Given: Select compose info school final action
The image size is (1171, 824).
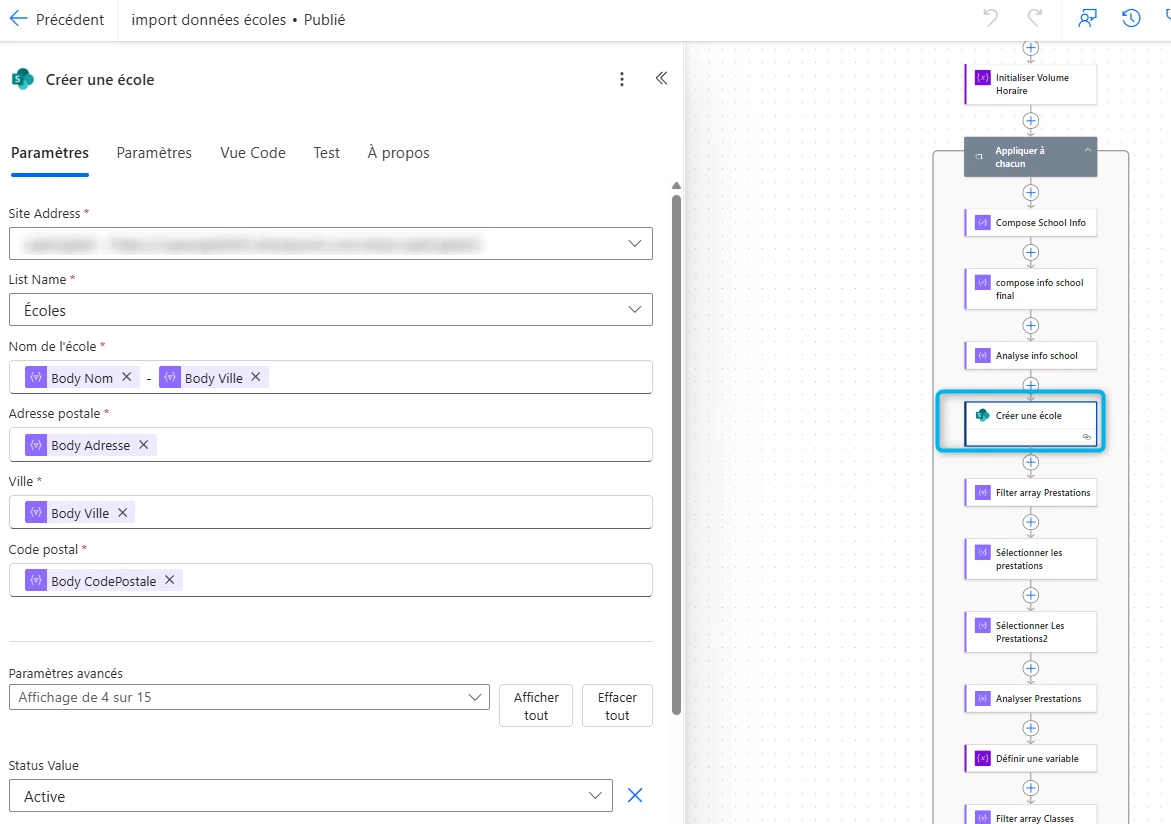Looking at the screenshot, I should (x=1031, y=289).
